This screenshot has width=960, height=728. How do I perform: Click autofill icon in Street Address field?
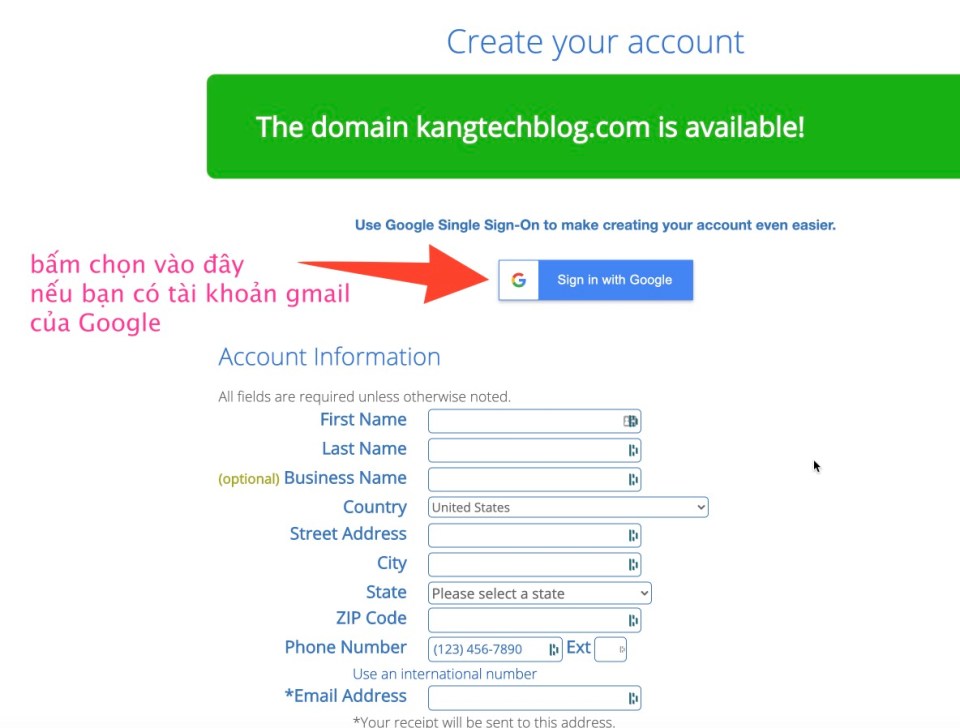click(633, 536)
